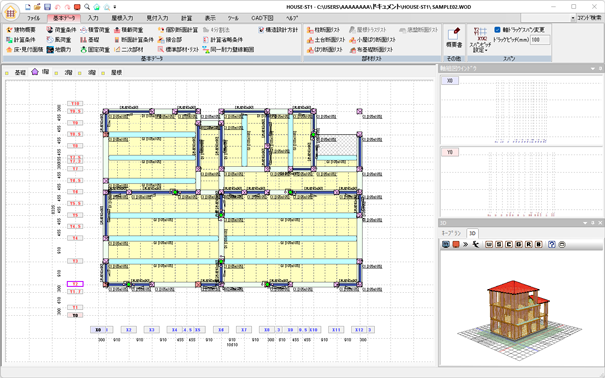Click the gray round icon in 3D toolbar
Viewport: 605px width, 378px height.
(x=562, y=245)
